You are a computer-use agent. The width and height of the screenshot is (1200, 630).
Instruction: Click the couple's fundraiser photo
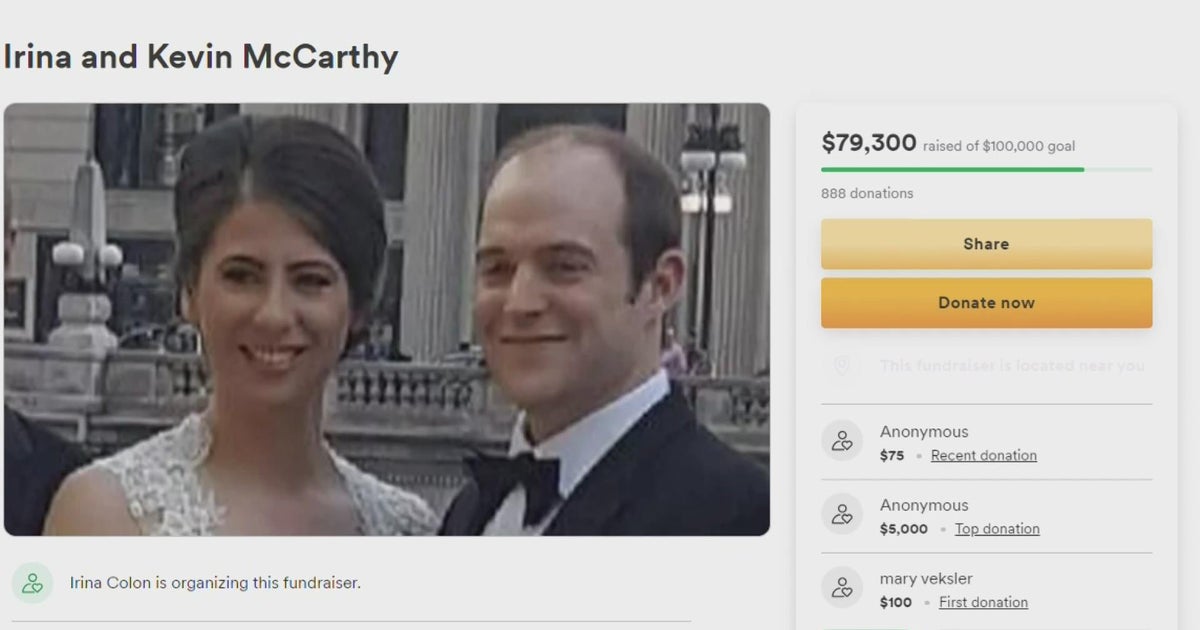pos(387,320)
